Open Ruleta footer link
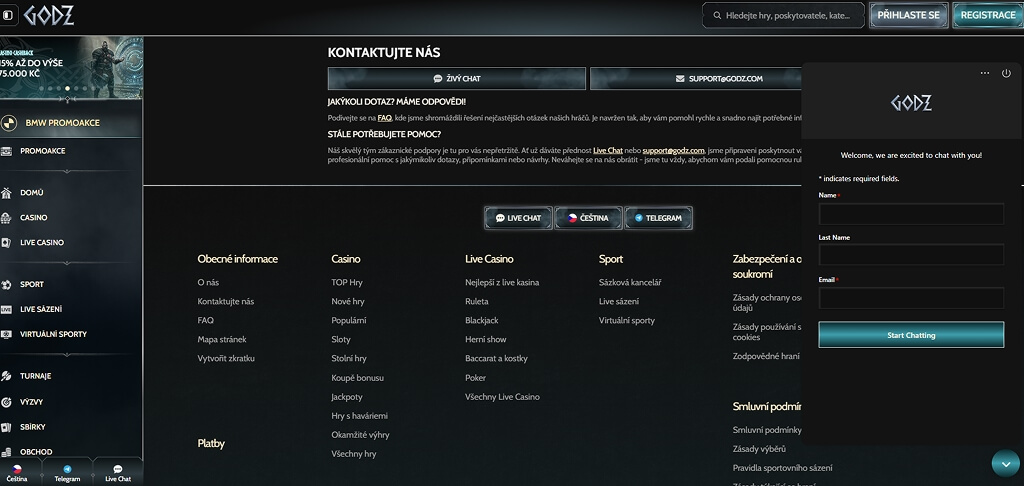This screenshot has height=486, width=1024. (477, 301)
